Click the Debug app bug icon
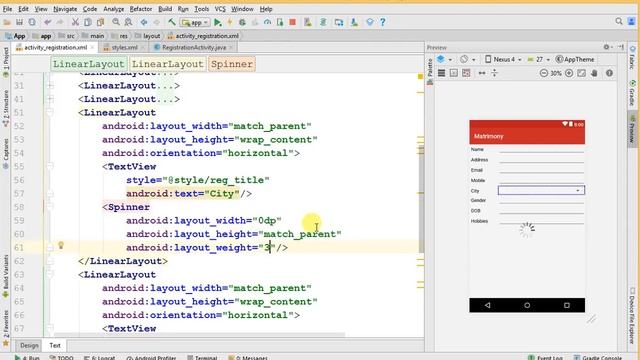The width and height of the screenshot is (640, 360). (242, 22)
